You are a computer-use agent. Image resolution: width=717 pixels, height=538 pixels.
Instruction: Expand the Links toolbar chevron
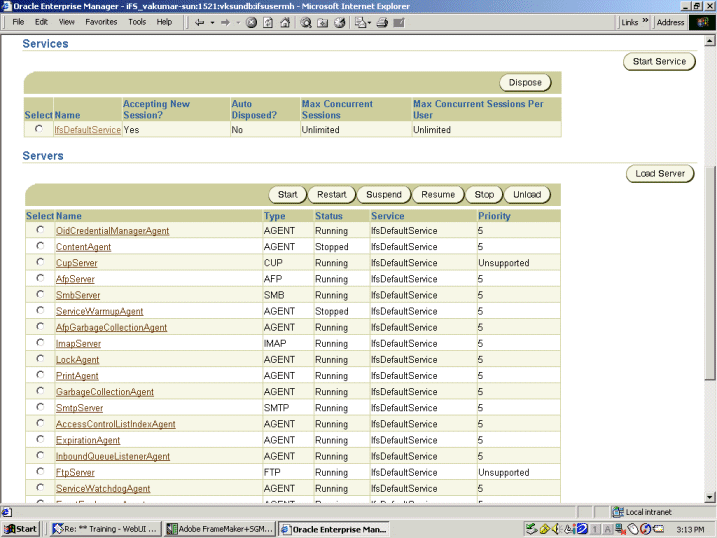645,21
